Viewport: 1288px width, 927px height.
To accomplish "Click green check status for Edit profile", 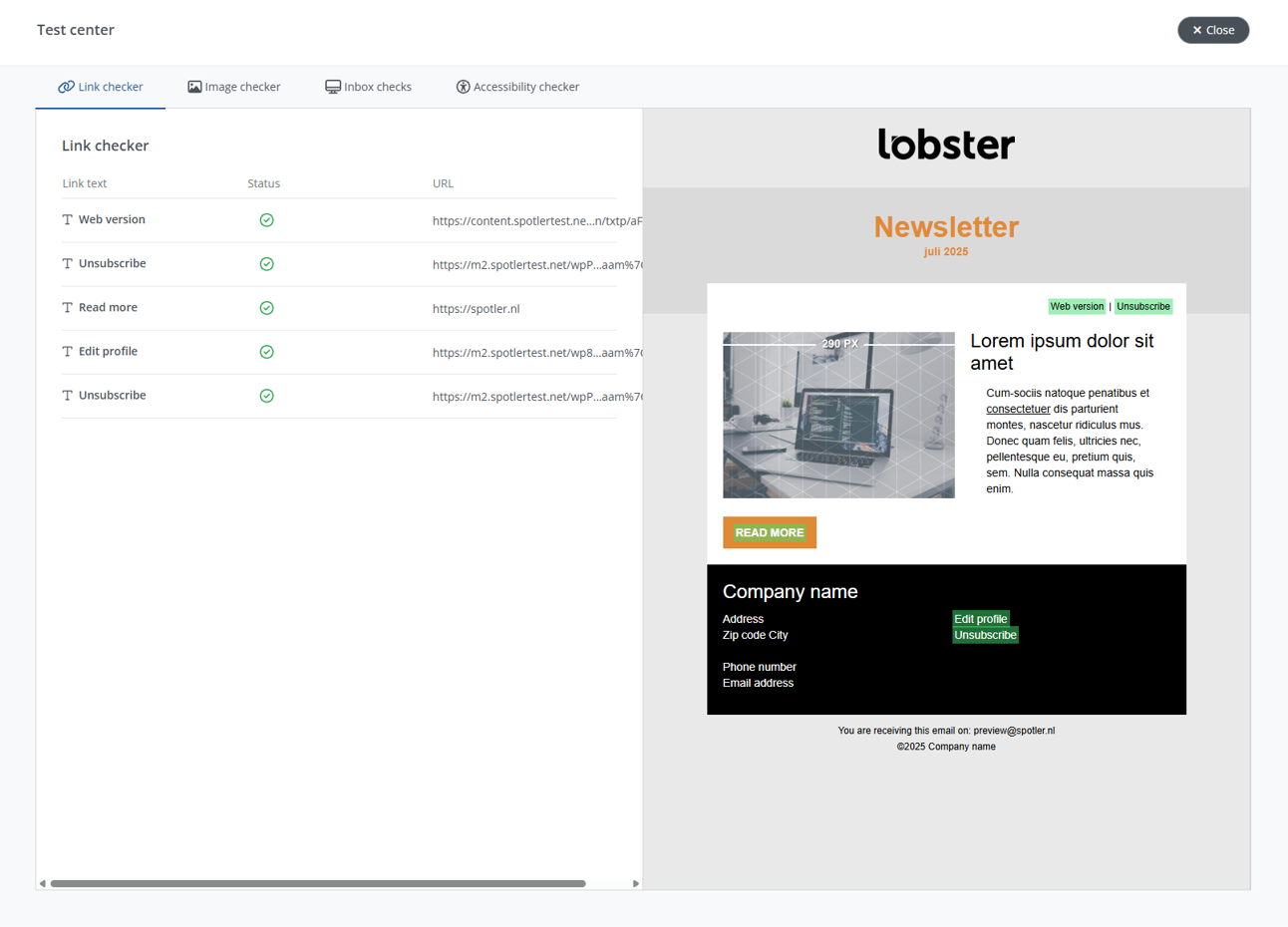I will (266, 352).
